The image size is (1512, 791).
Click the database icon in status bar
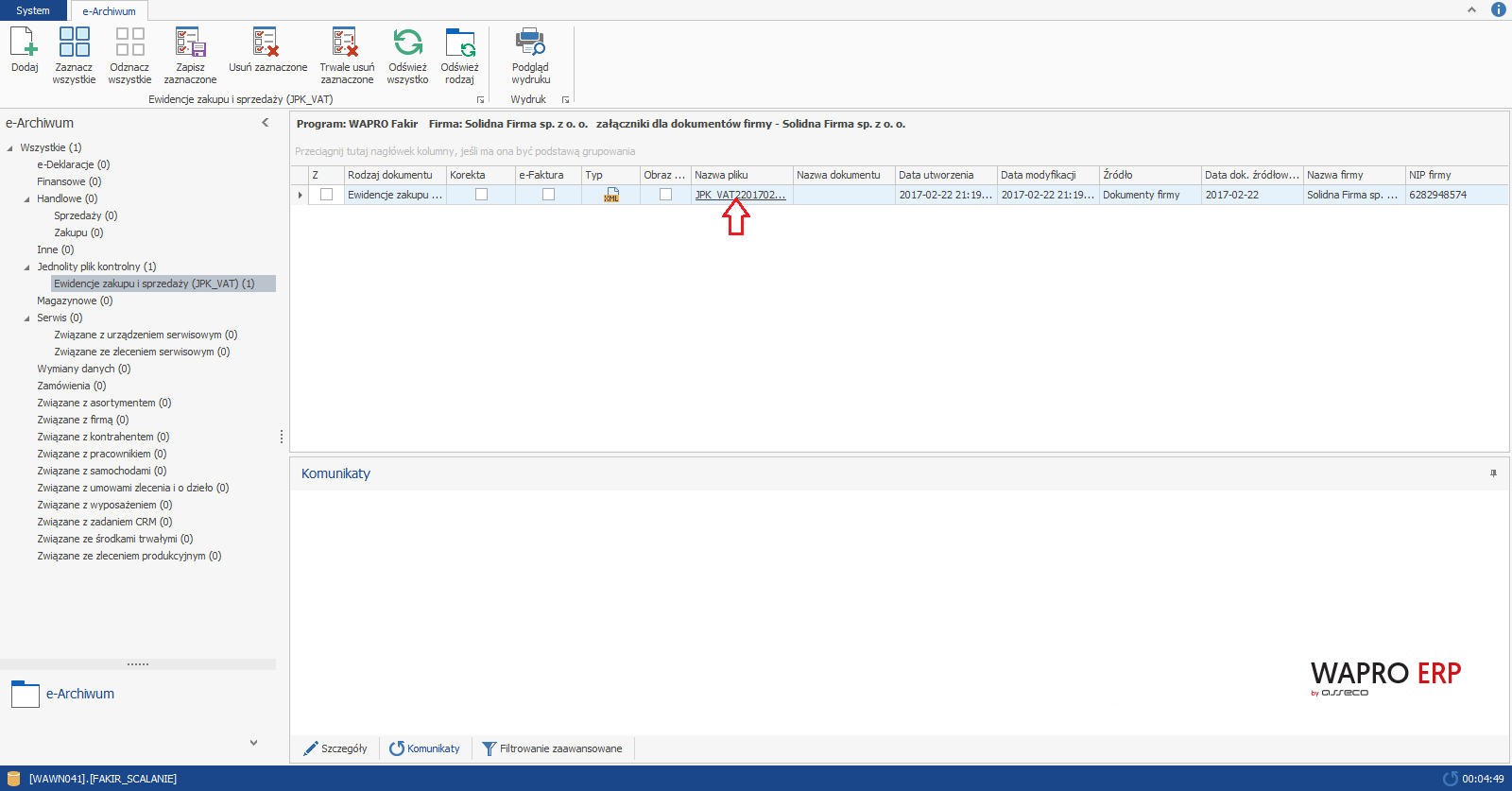[14, 779]
